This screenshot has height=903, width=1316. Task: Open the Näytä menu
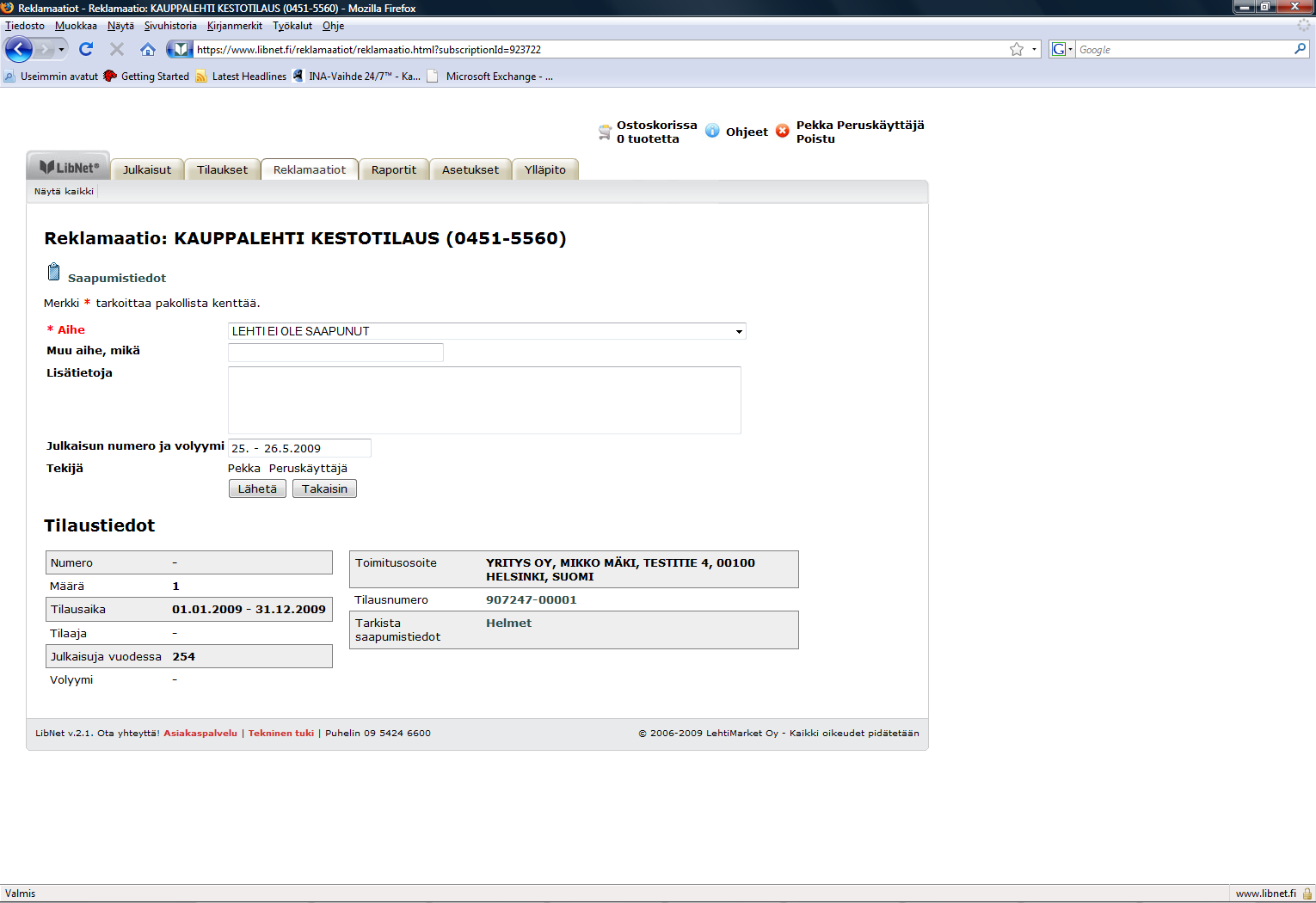pos(120,26)
